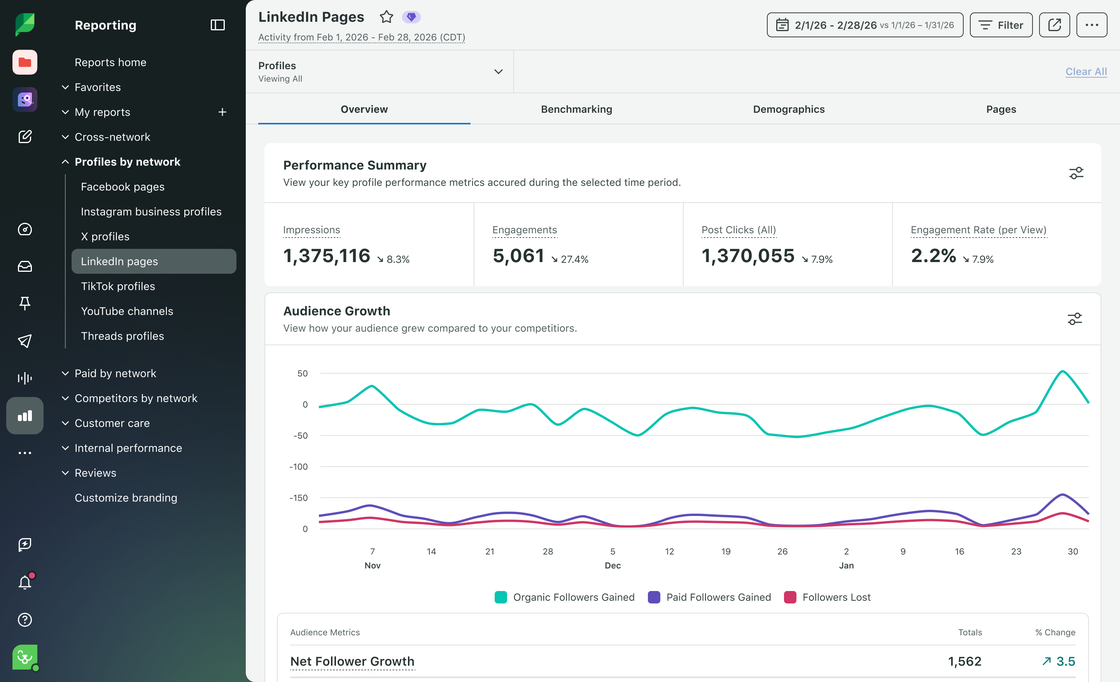Open the top-right ellipsis options menu

(x=1091, y=25)
